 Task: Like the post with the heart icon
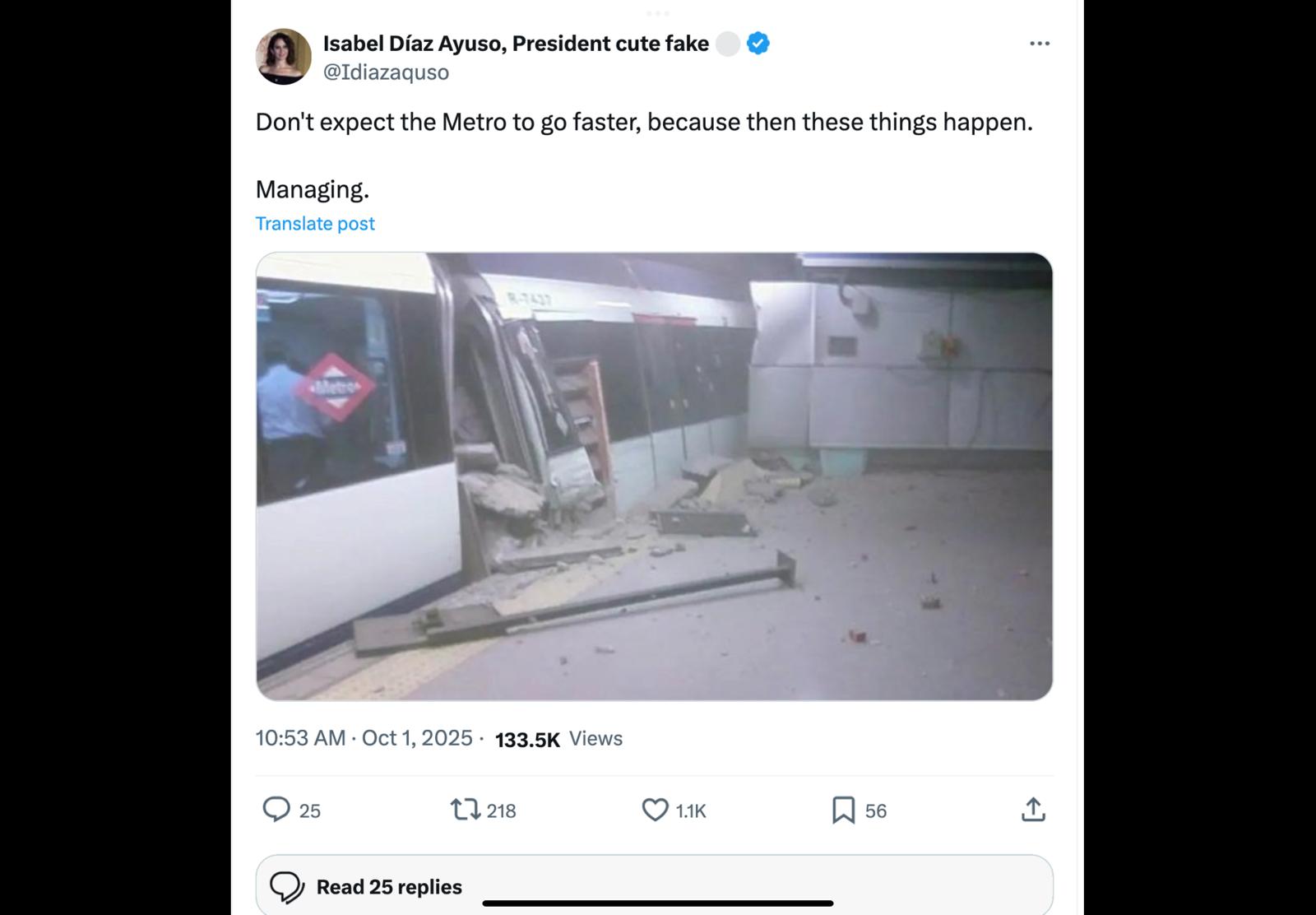[x=655, y=810]
